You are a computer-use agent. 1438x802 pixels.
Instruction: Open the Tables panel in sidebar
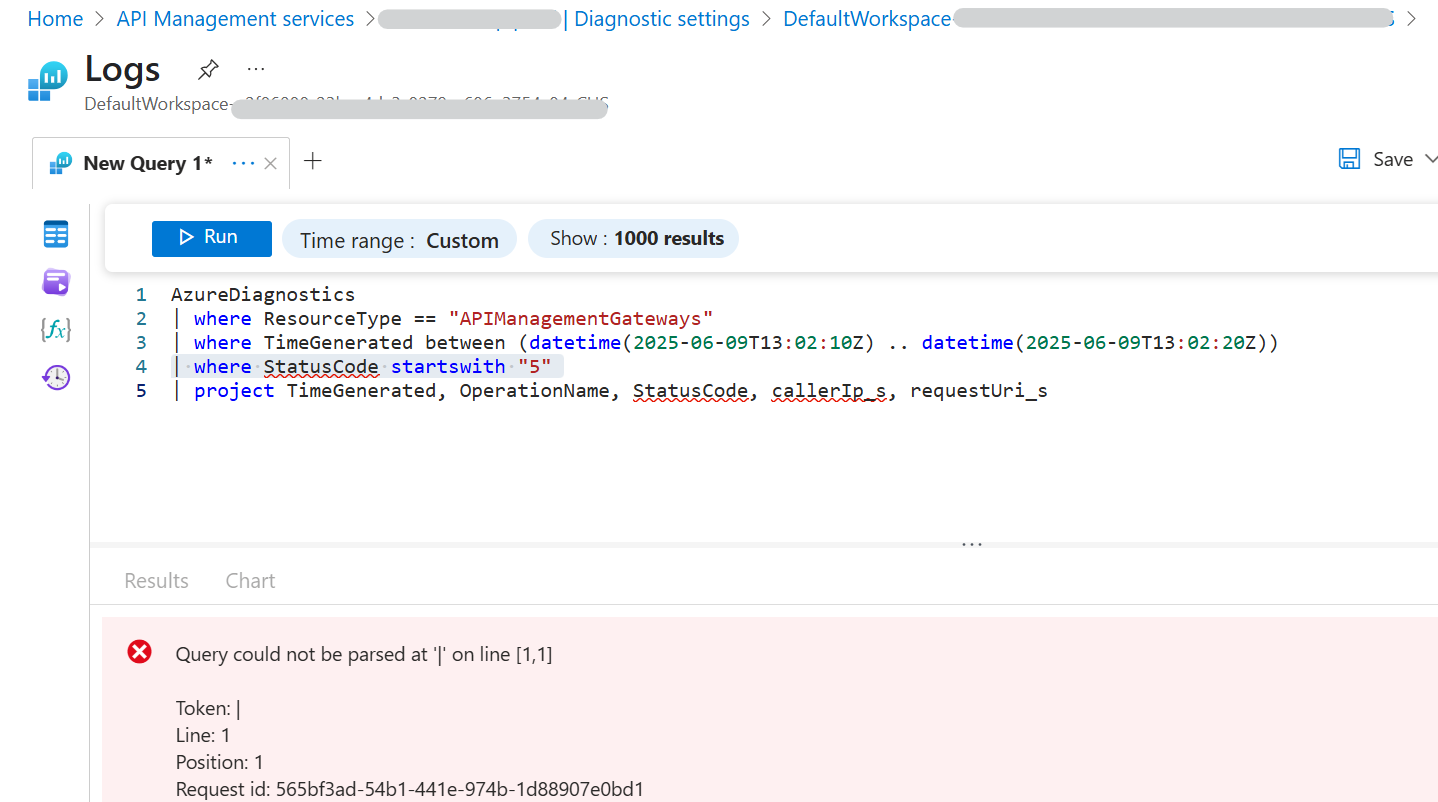[x=55, y=233]
